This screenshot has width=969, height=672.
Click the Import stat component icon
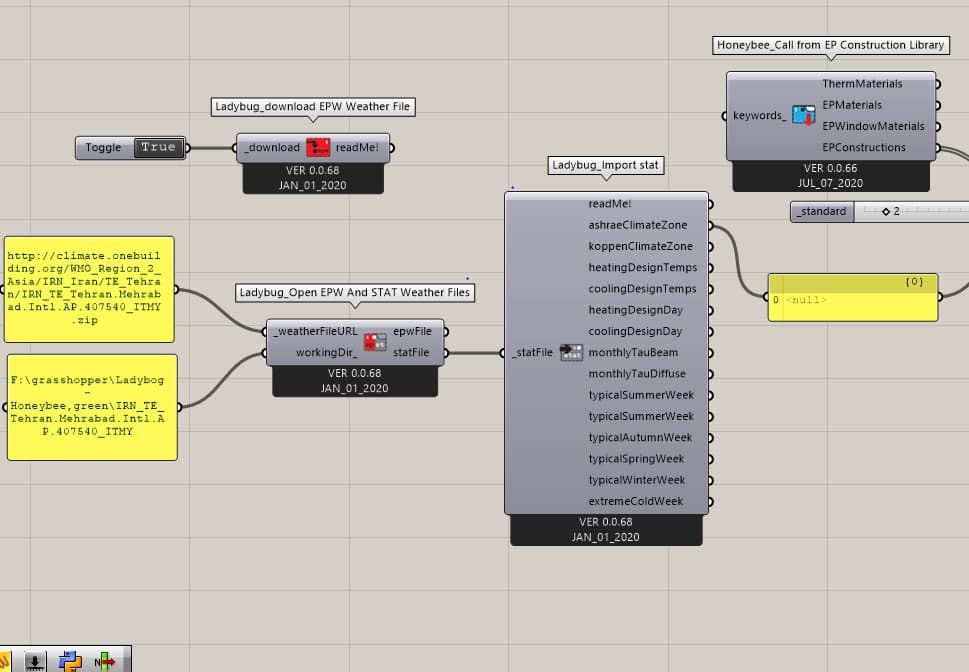(571, 352)
